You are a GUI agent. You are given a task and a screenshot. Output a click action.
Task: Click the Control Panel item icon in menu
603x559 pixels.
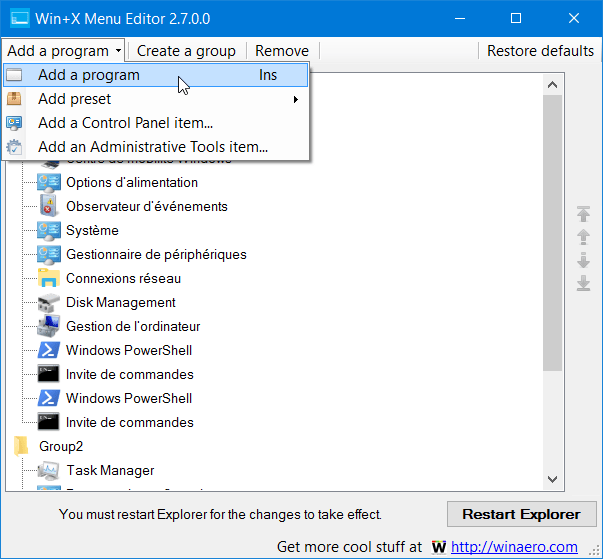click(x=14, y=123)
